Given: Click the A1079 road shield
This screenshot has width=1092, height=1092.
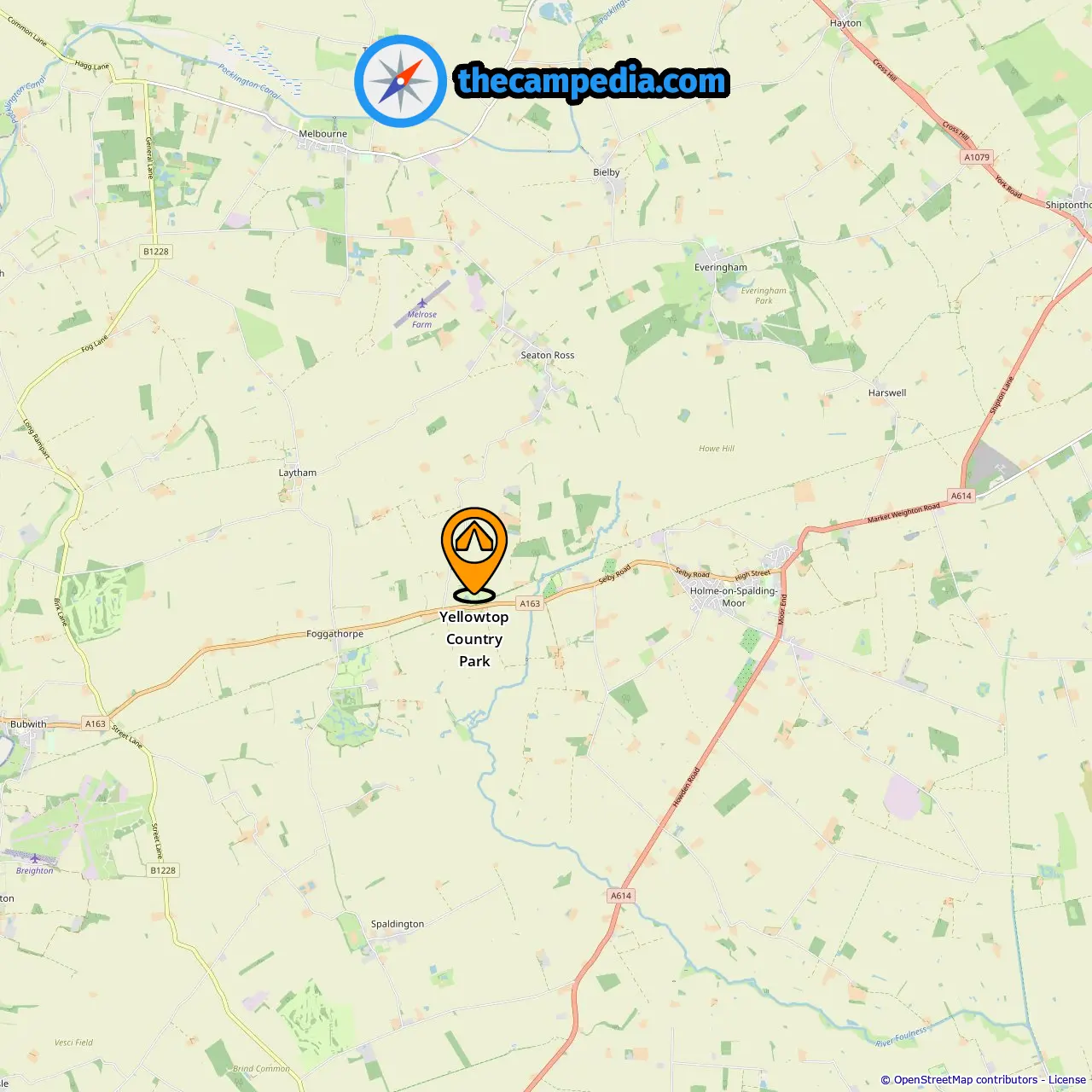Looking at the screenshot, I should [977, 157].
